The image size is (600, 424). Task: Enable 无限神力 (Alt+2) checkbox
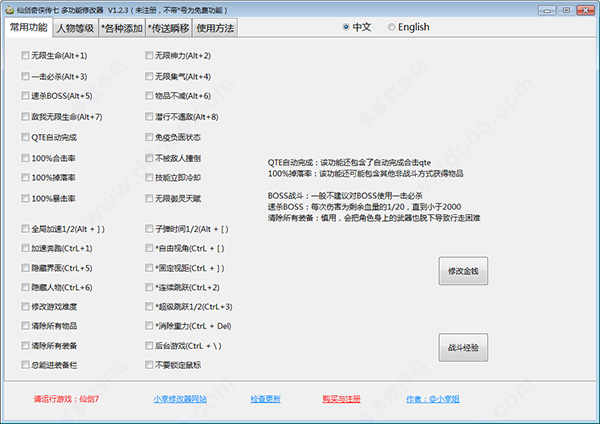(x=149, y=55)
